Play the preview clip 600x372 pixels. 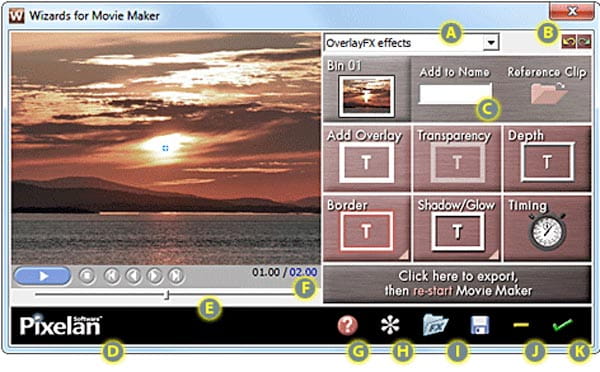point(42,276)
